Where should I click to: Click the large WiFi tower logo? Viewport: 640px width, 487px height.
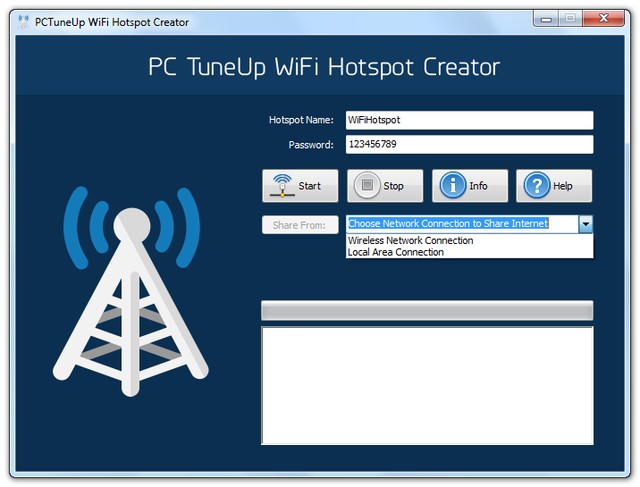point(131,291)
